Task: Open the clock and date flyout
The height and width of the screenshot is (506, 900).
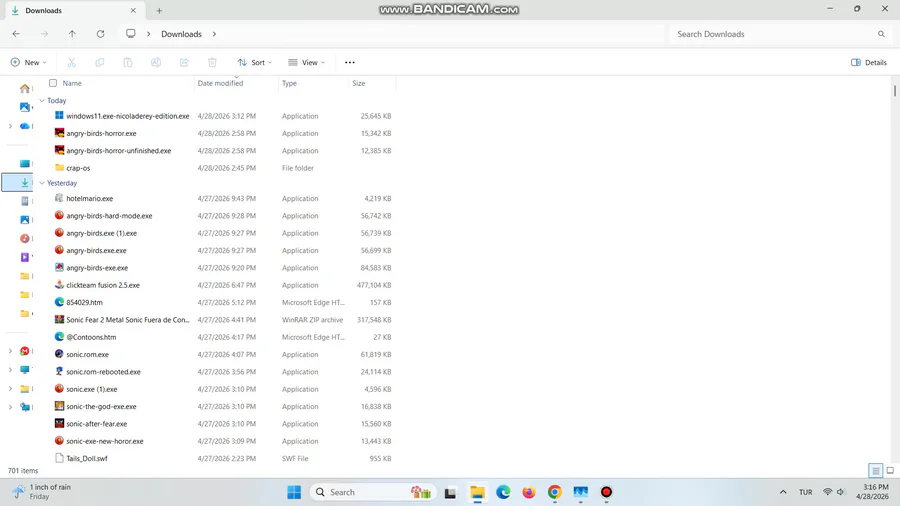Action: coord(872,492)
